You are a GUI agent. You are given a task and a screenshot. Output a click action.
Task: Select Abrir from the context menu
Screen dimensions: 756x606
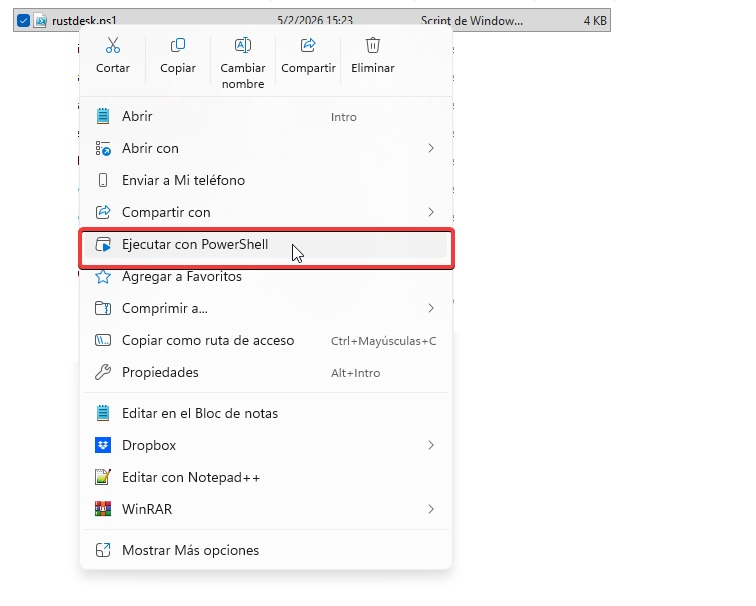point(137,116)
